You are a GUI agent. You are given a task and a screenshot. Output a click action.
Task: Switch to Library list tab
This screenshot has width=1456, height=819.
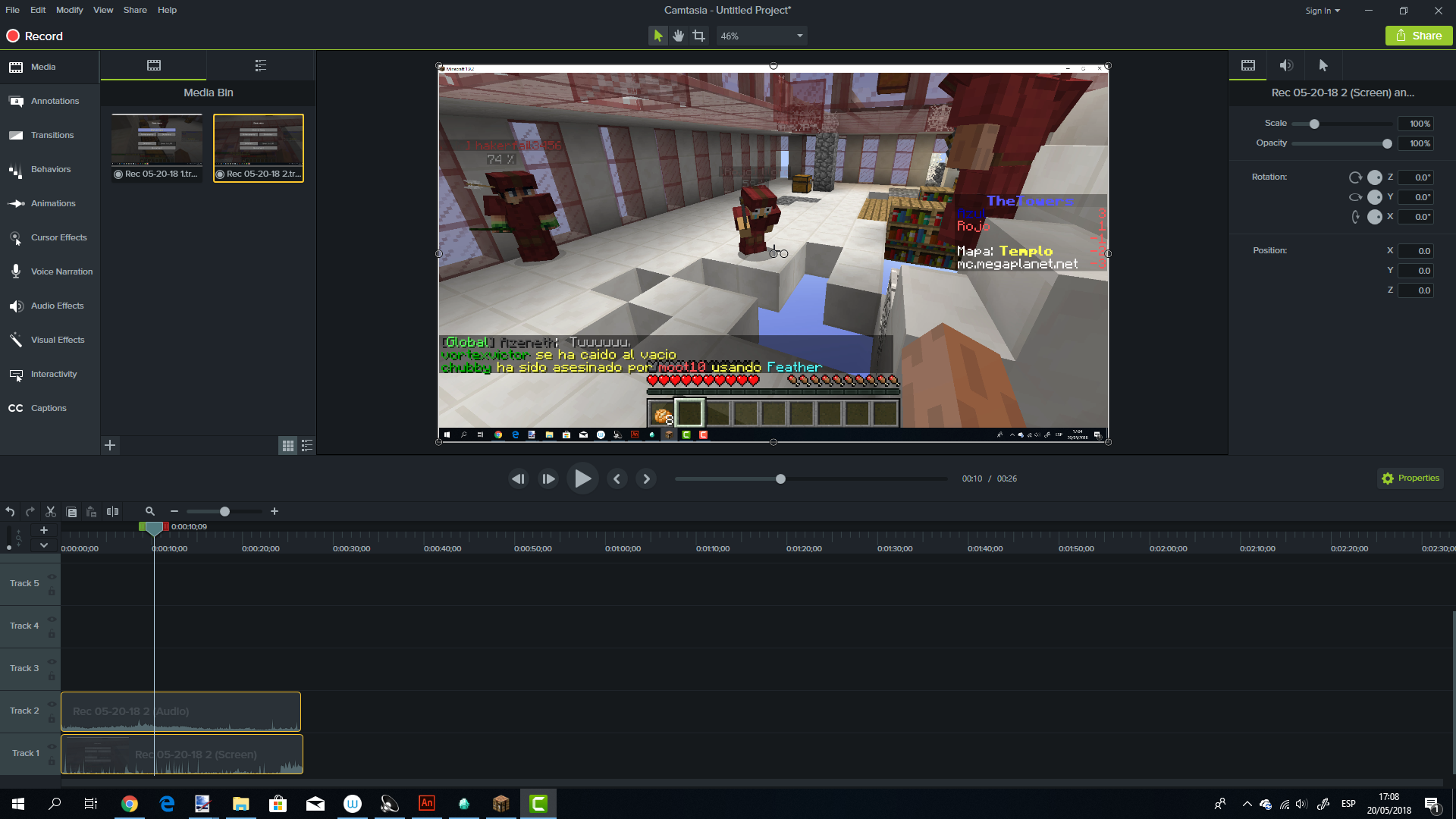coord(261,65)
